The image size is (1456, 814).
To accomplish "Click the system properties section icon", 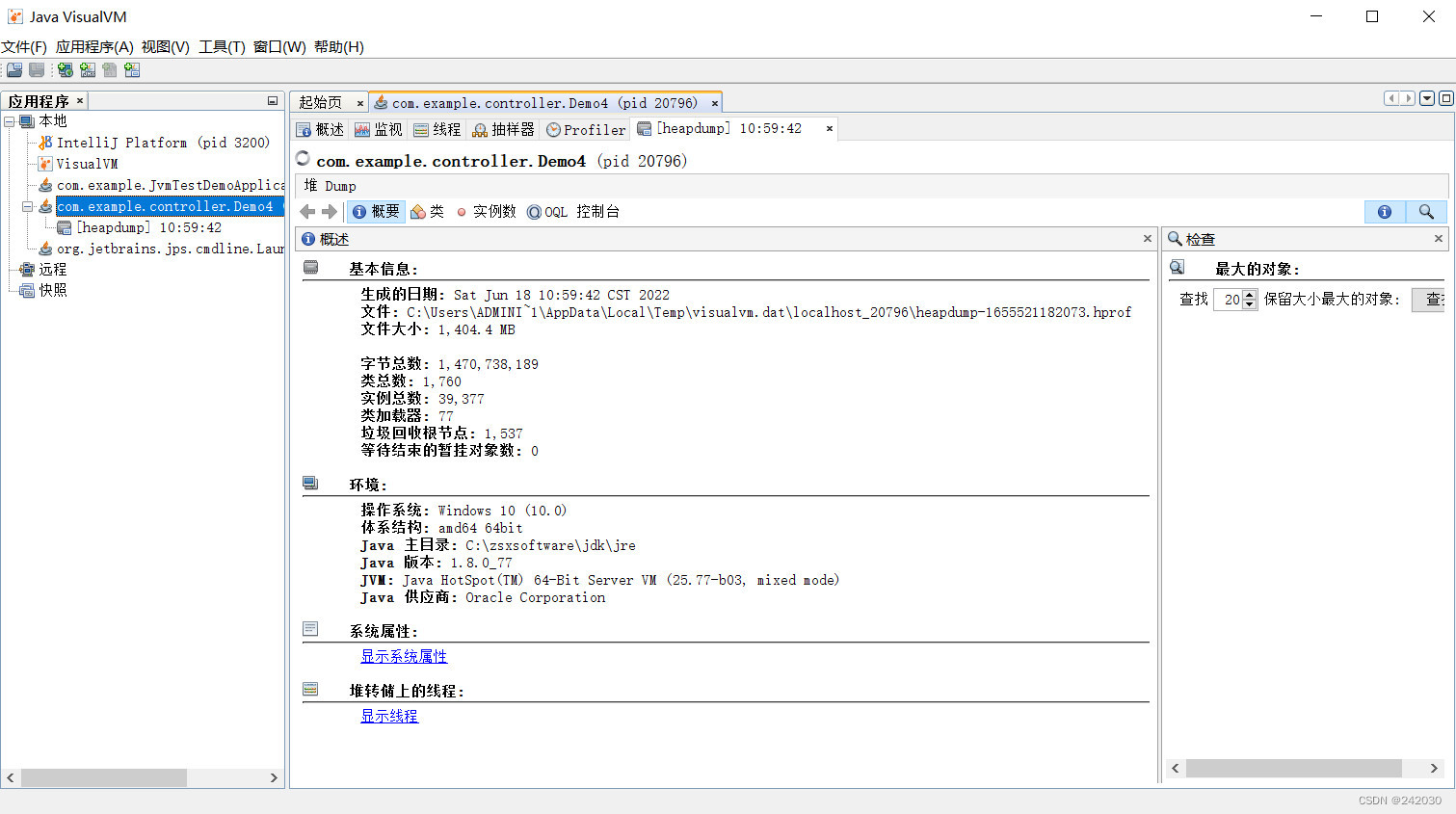I will coord(310,629).
